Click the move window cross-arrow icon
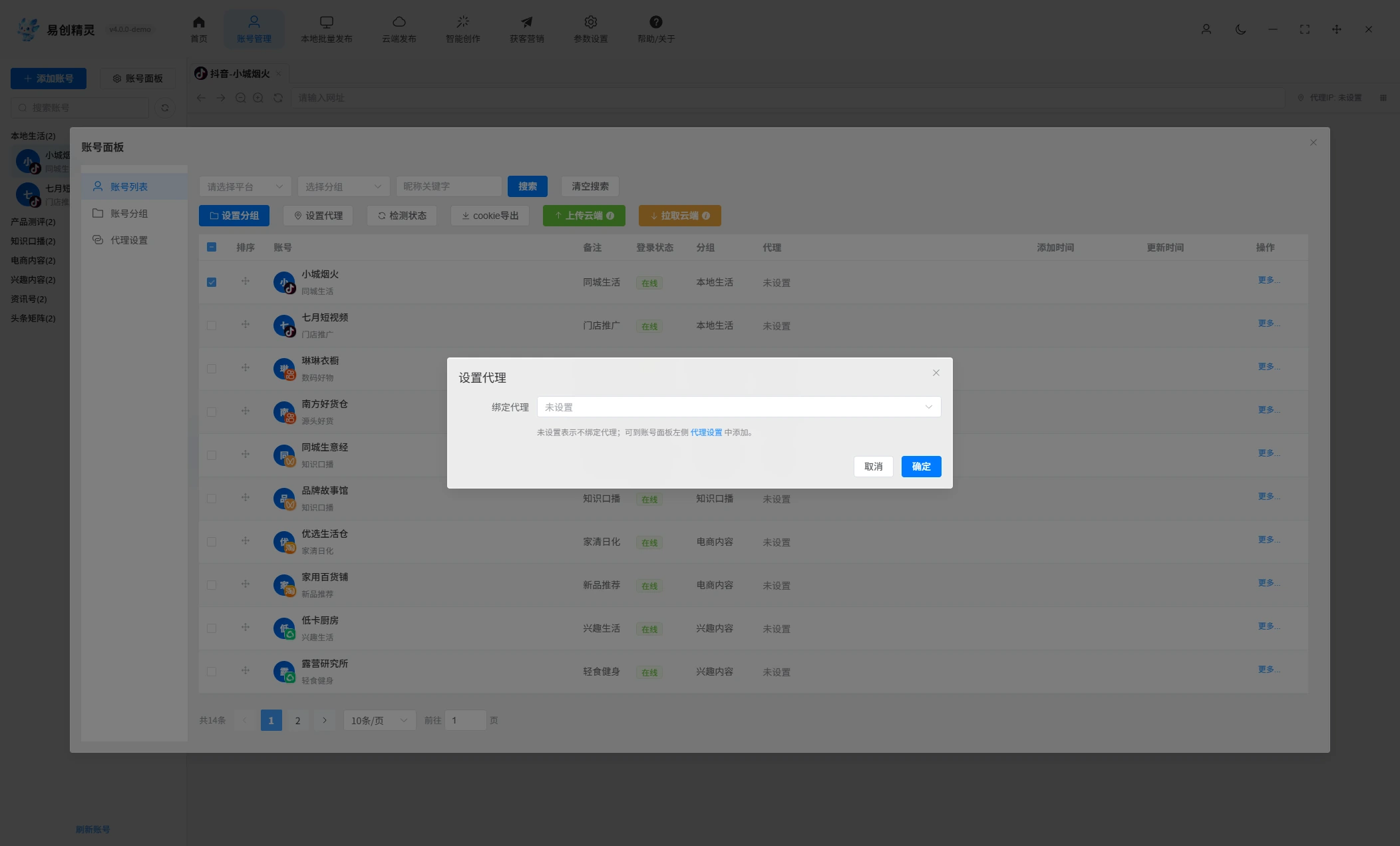Screen dimensions: 1400x846 click(x=1336, y=29)
